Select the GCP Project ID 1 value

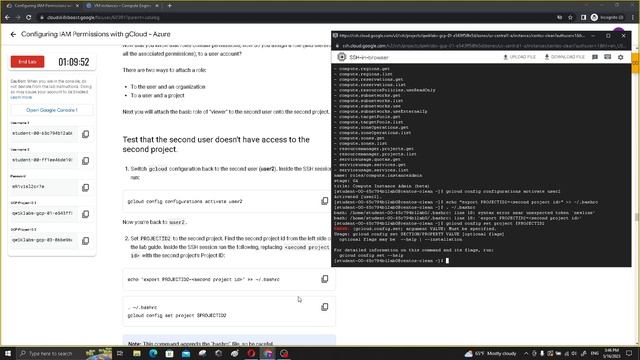tap(43, 213)
